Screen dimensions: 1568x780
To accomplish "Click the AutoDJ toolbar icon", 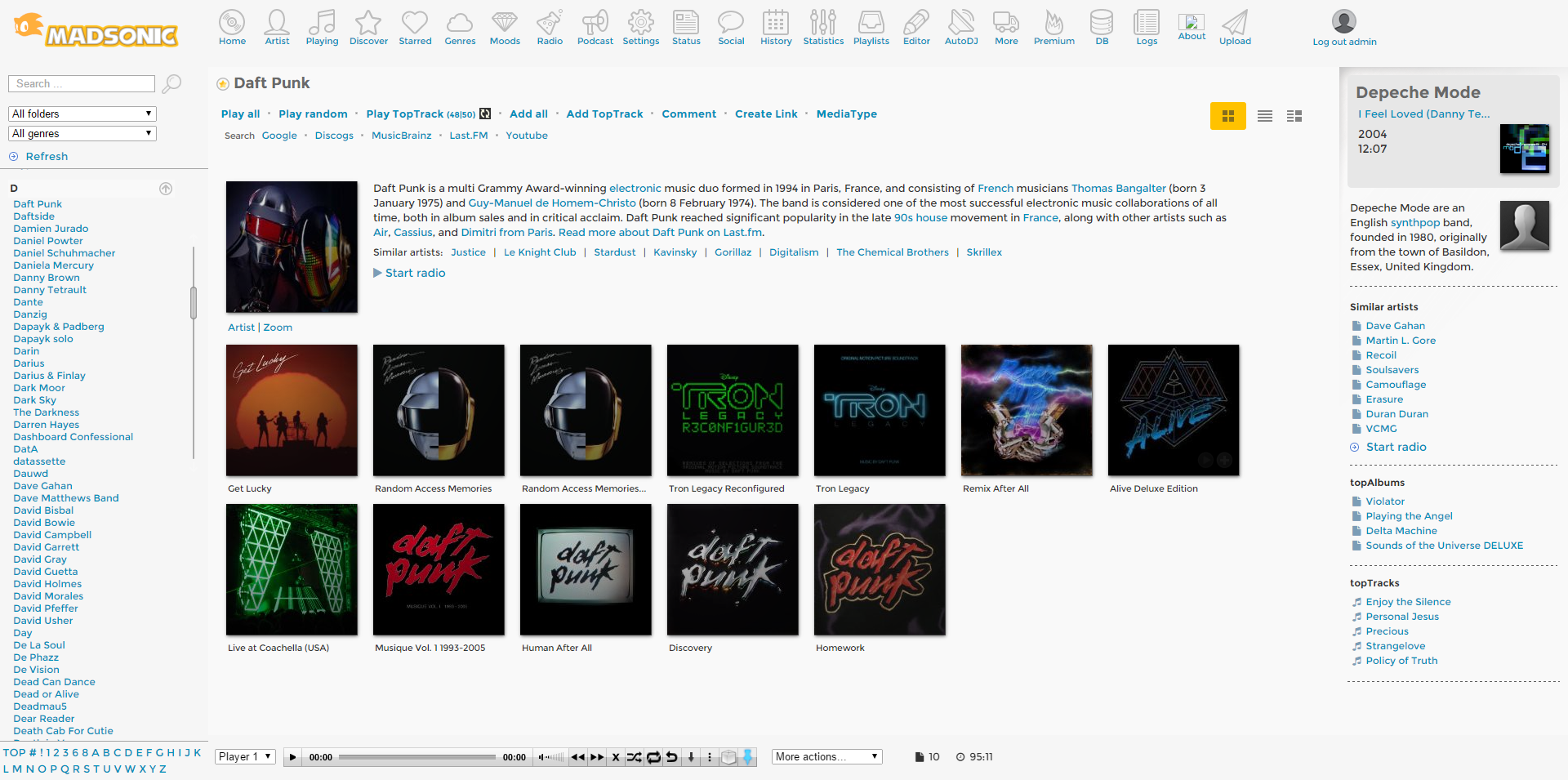I will pos(960,27).
